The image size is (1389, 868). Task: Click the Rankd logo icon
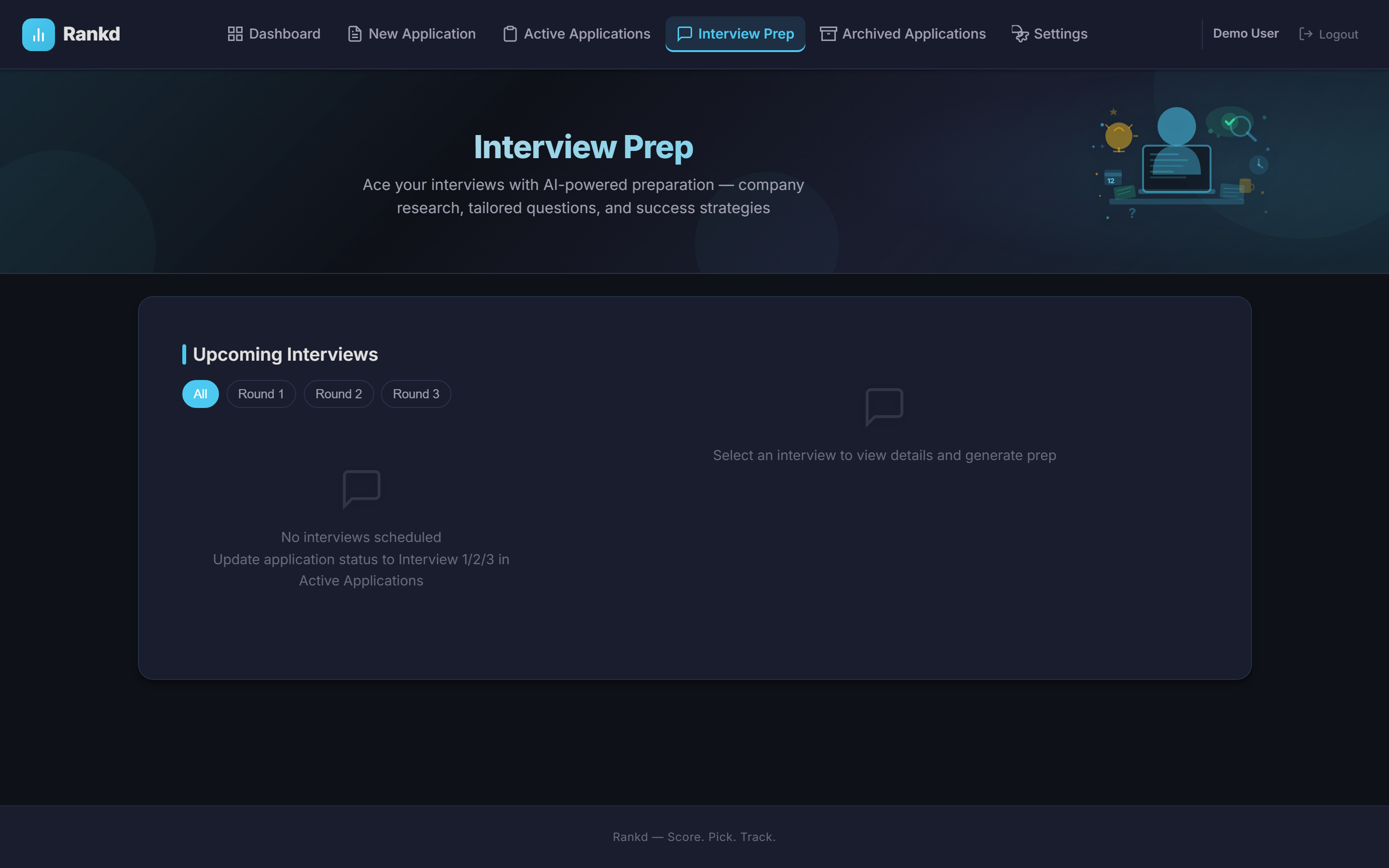pyautogui.click(x=38, y=34)
